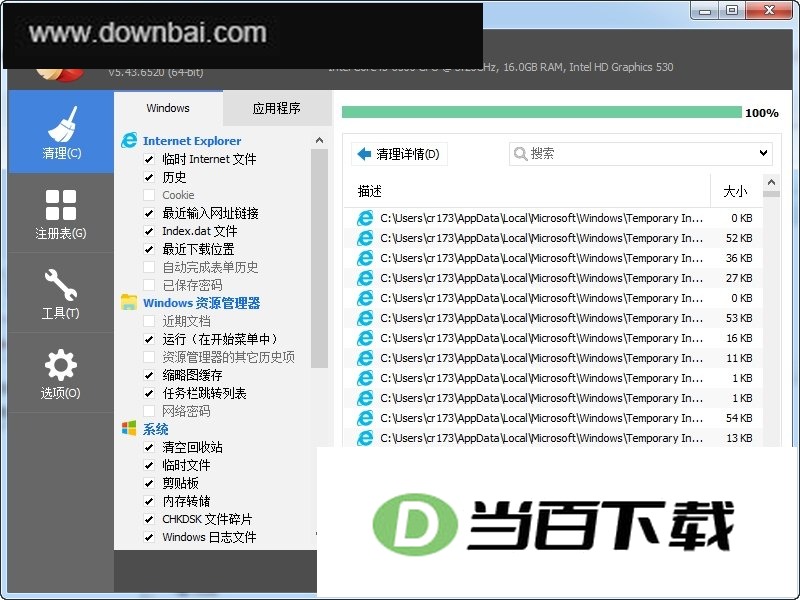Select the Windows 资源管理器 heading
Viewport: 800px width, 600px height.
(x=202, y=303)
